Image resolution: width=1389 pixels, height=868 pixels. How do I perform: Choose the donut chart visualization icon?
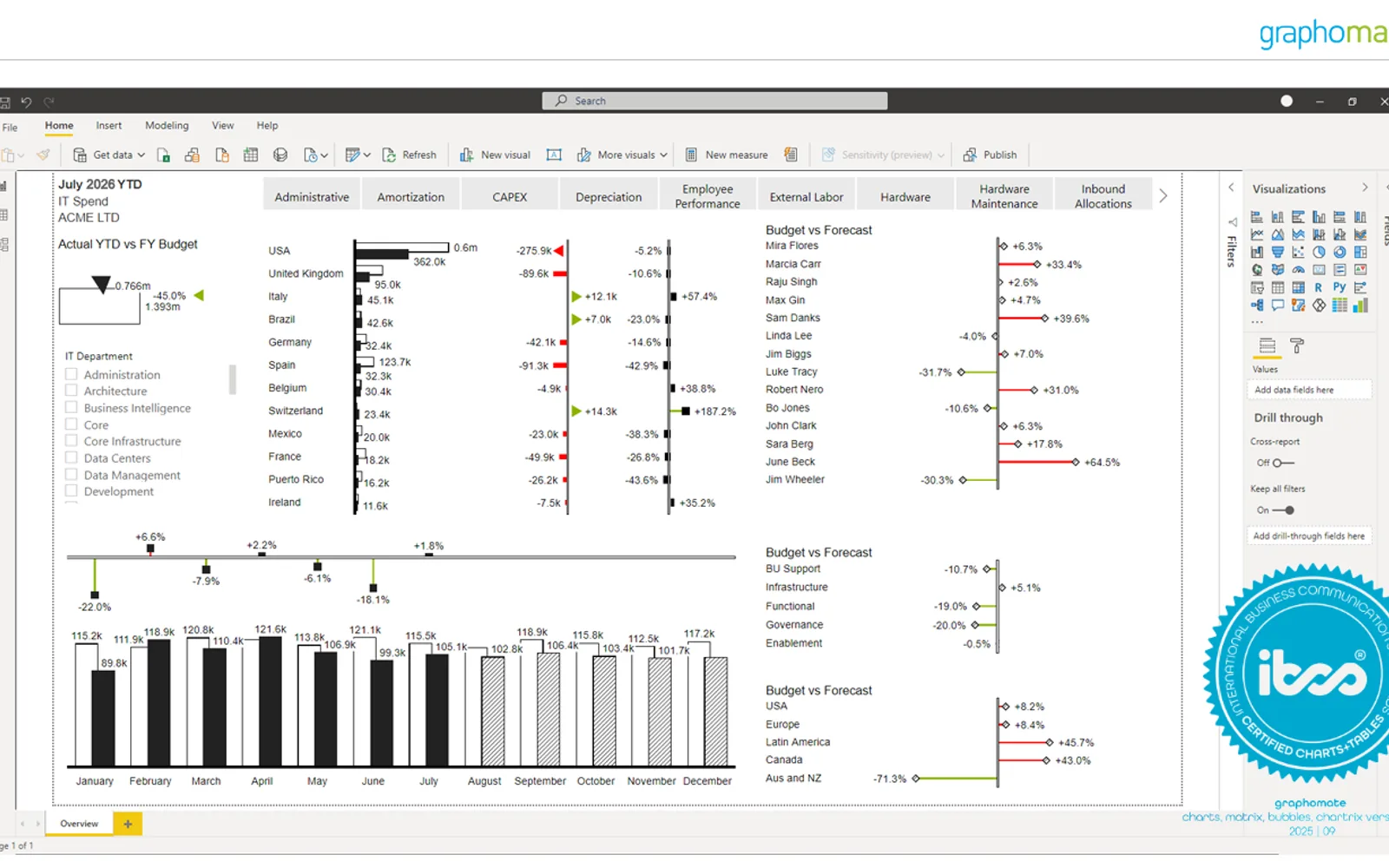click(1340, 253)
